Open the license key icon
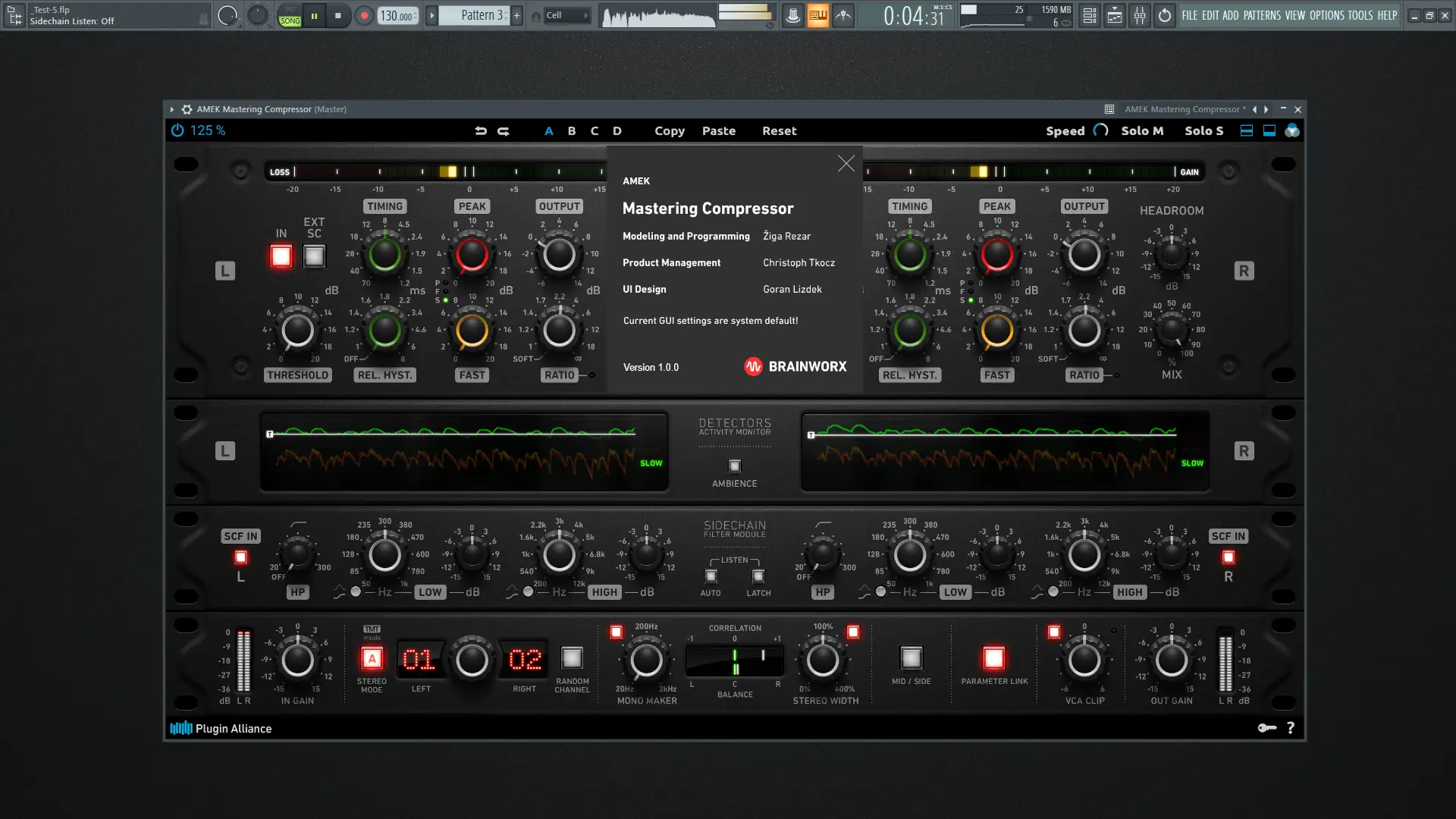This screenshot has height=819, width=1456. click(1267, 728)
